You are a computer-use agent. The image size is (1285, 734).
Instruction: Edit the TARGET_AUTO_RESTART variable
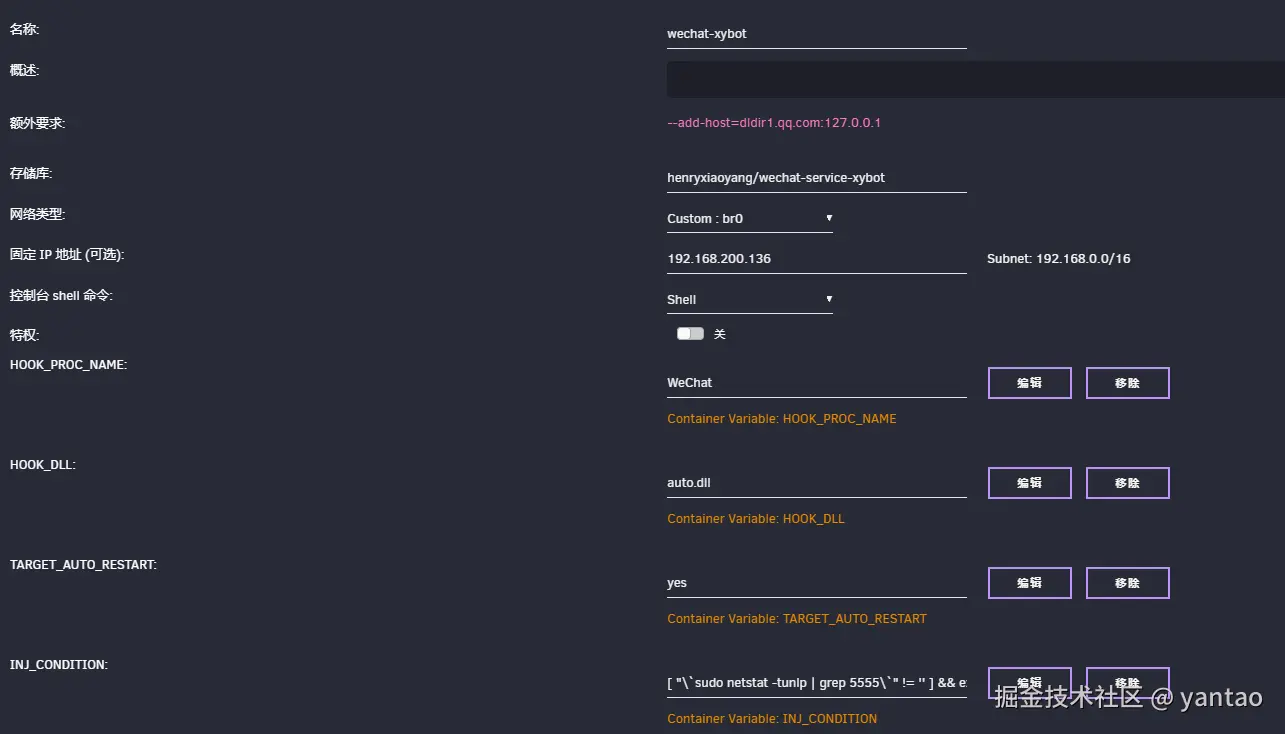(1029, 583)
